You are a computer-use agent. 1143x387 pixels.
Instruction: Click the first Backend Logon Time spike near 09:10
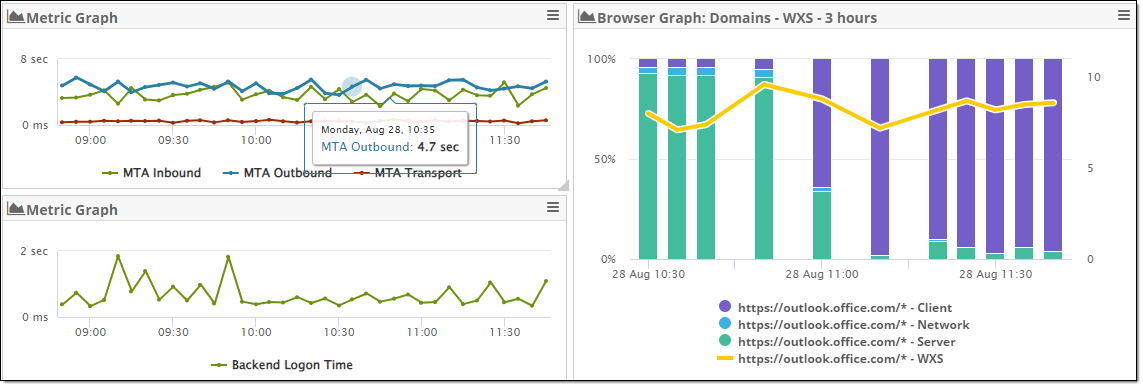[x=117, y=257]
